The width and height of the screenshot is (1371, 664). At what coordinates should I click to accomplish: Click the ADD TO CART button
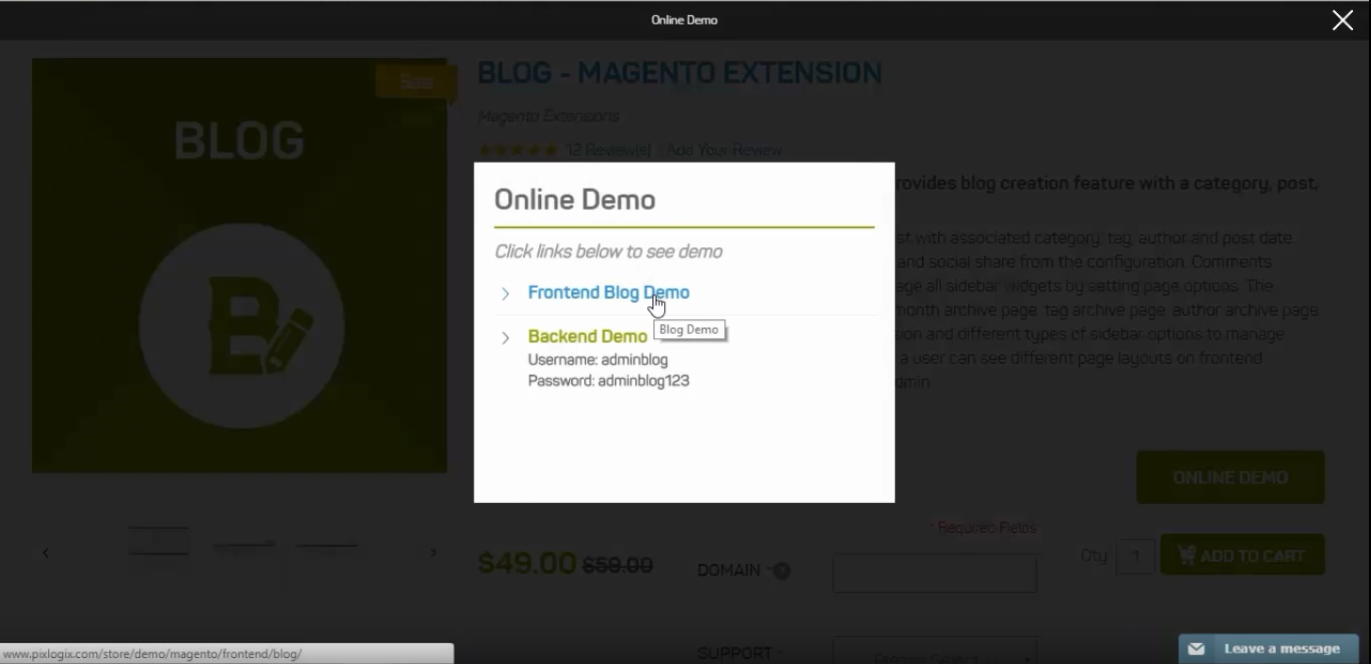1242,555
